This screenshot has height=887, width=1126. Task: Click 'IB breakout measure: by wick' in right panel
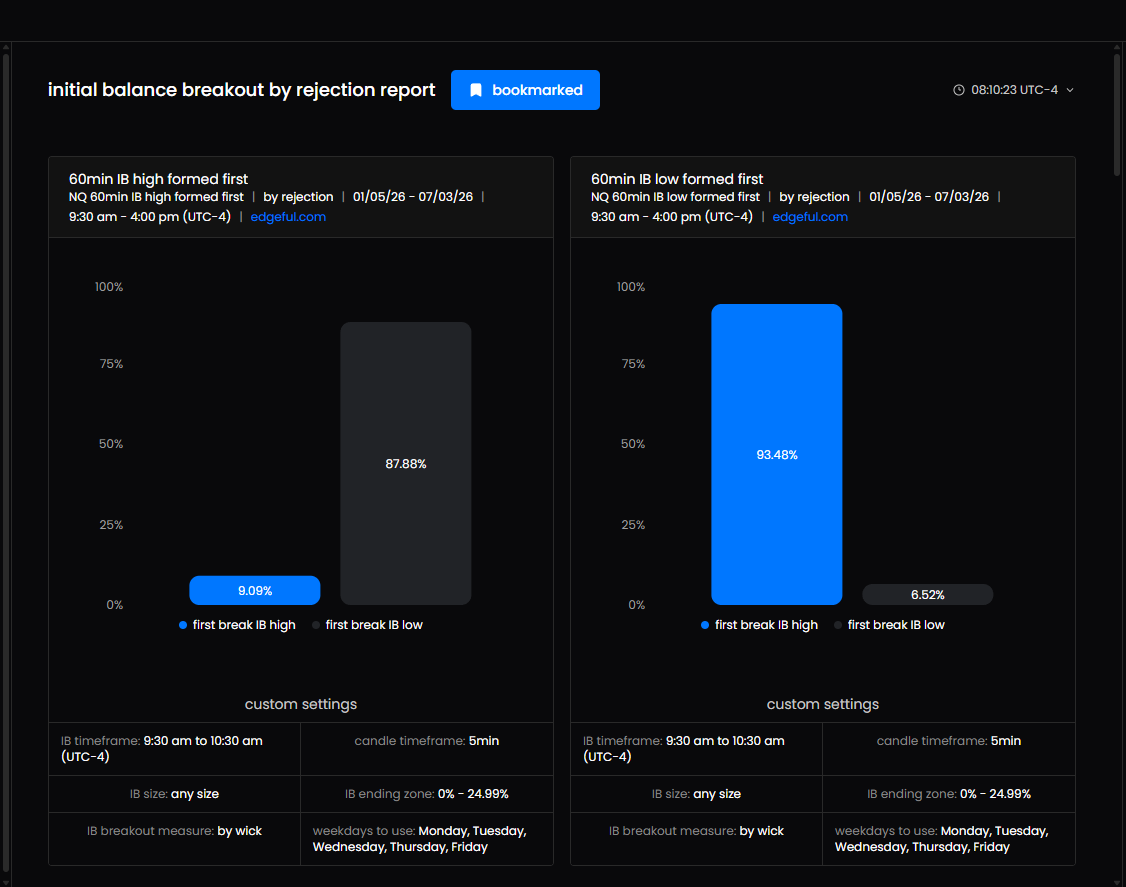point(697,831)
